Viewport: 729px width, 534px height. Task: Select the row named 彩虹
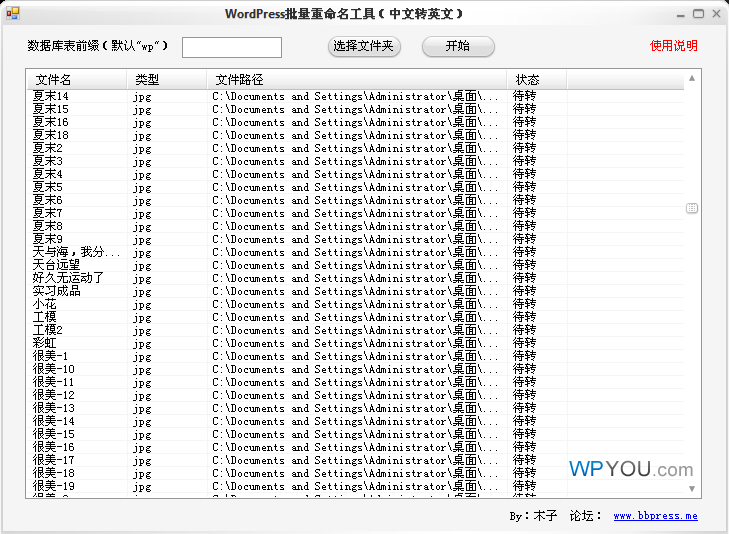(355, 343)
